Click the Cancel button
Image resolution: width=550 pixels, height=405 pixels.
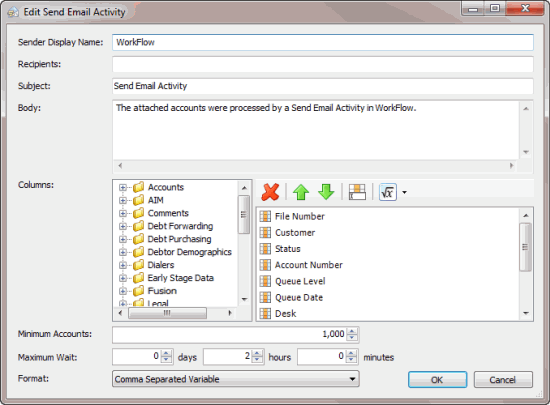click(x=503, y=380)
